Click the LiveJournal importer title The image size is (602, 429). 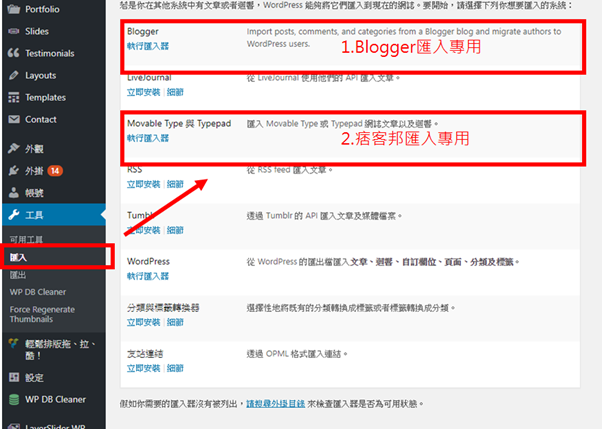[149, 78]
